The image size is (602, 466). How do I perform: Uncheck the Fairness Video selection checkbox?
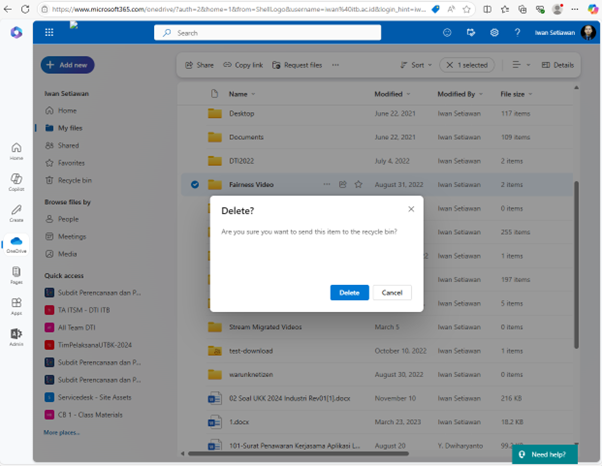pos(195,184)
